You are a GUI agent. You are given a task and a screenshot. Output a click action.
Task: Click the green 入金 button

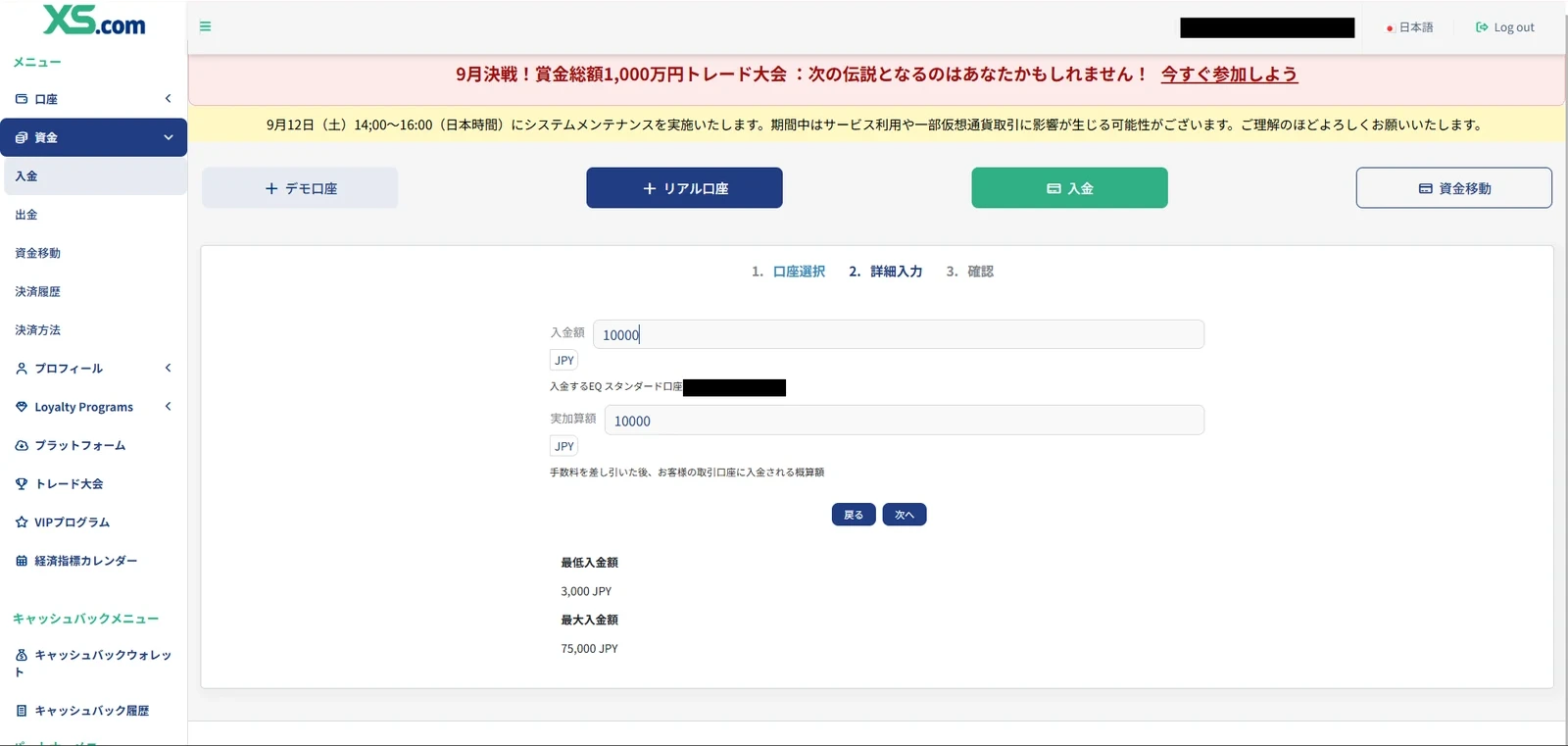click(1069, 188)
